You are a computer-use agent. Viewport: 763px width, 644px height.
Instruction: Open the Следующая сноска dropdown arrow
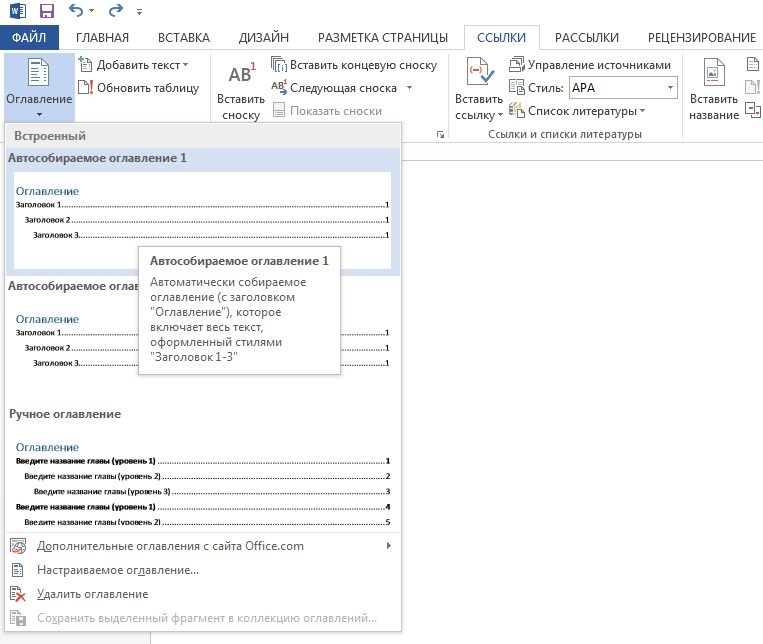pyautogui.click(x=409, y=88)
